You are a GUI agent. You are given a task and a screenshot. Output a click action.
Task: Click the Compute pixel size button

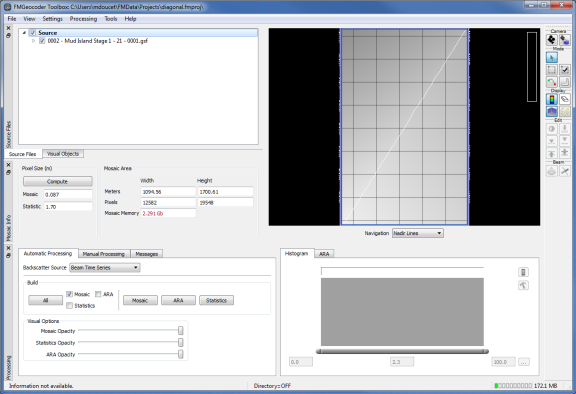pos(58,181)
